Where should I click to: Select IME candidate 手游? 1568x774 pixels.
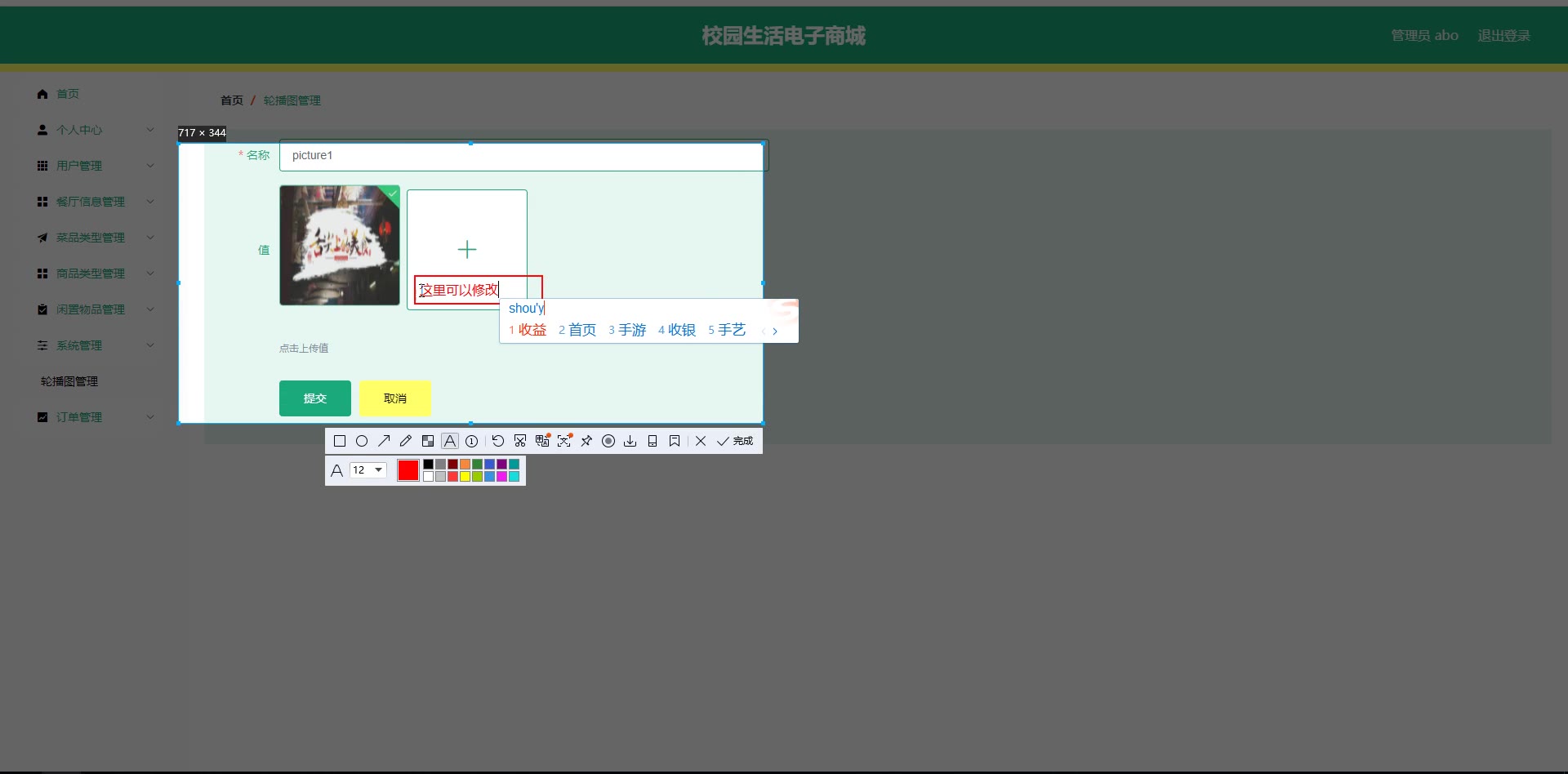627,330
